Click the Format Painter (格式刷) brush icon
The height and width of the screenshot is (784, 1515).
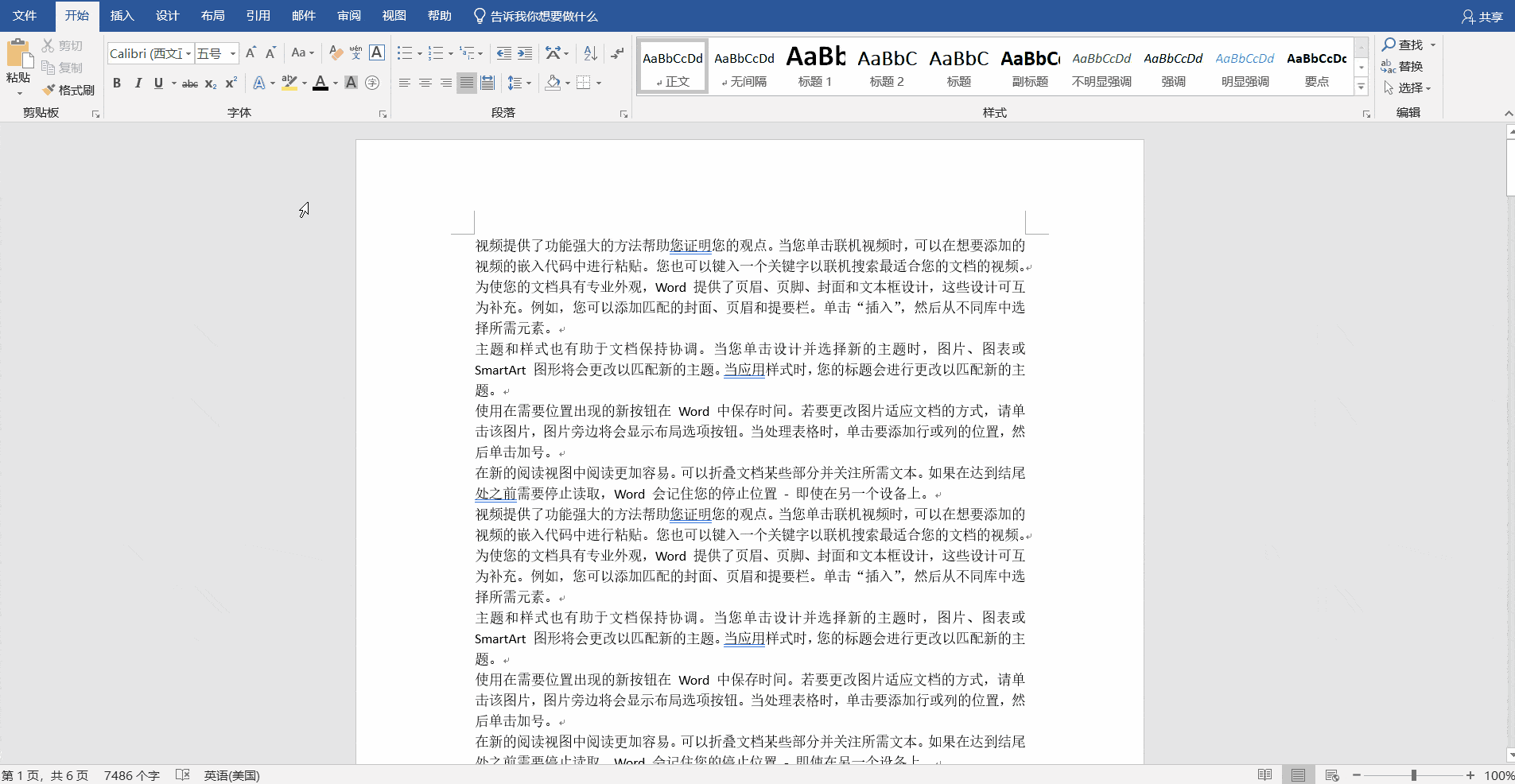[x=49, y=90]
